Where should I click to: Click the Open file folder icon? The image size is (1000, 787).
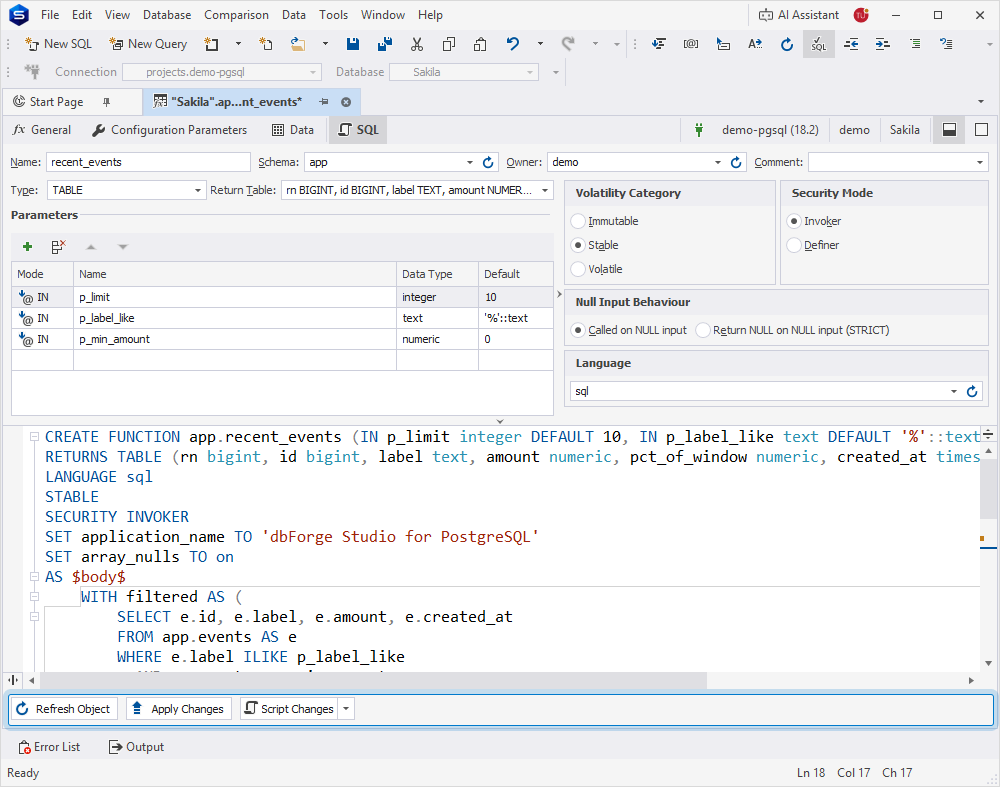pos(298,44)
